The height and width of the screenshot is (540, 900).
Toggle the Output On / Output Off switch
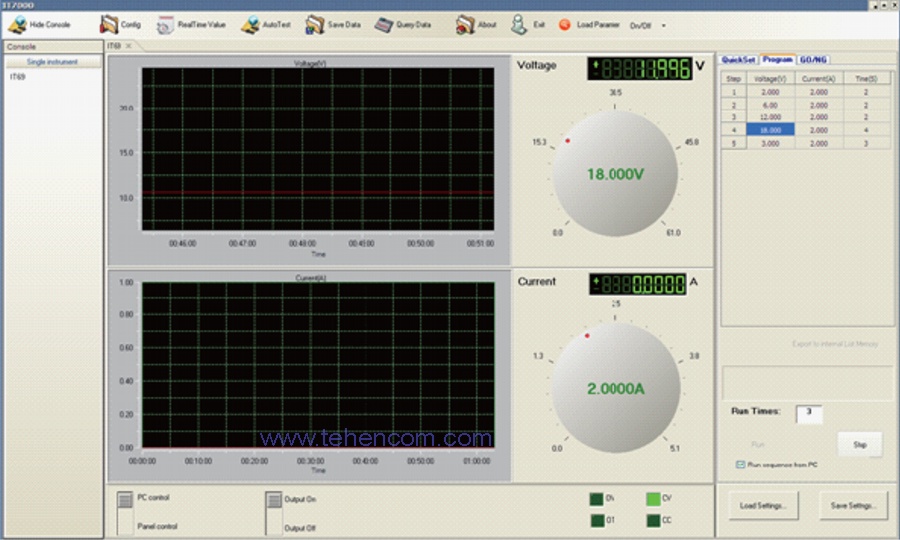274,513
